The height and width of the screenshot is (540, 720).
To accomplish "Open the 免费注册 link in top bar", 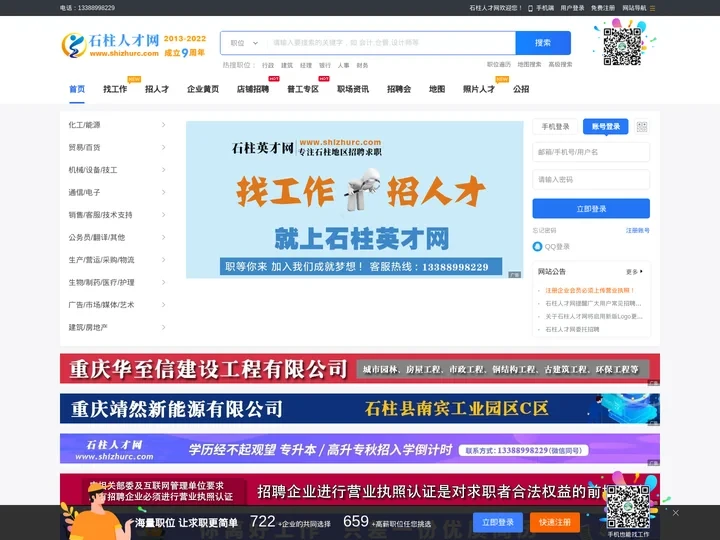I will (x=603, y=8).
